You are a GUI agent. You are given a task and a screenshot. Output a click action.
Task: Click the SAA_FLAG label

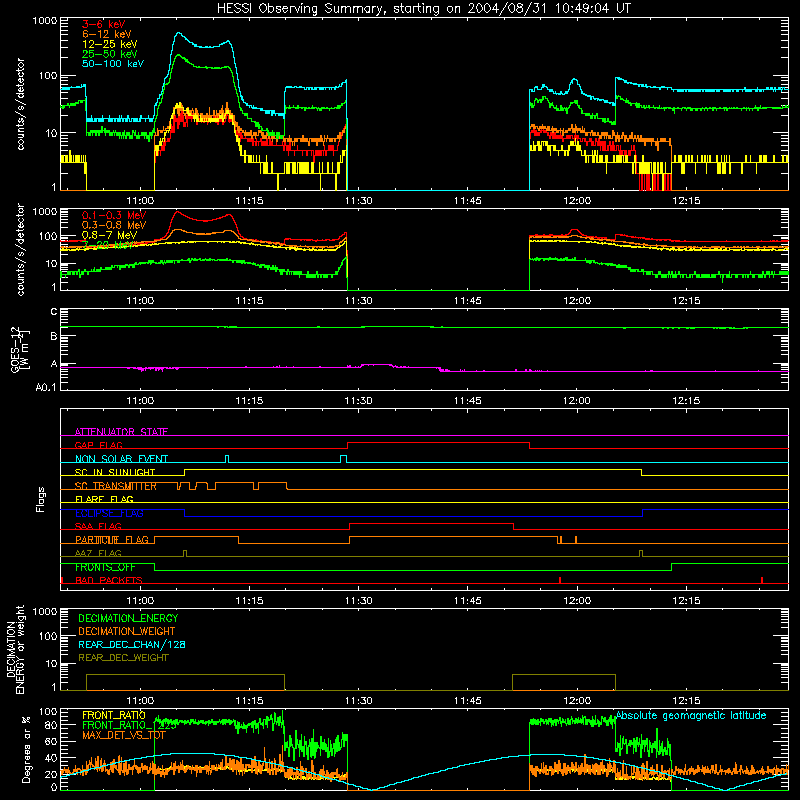tap(98, 526)
